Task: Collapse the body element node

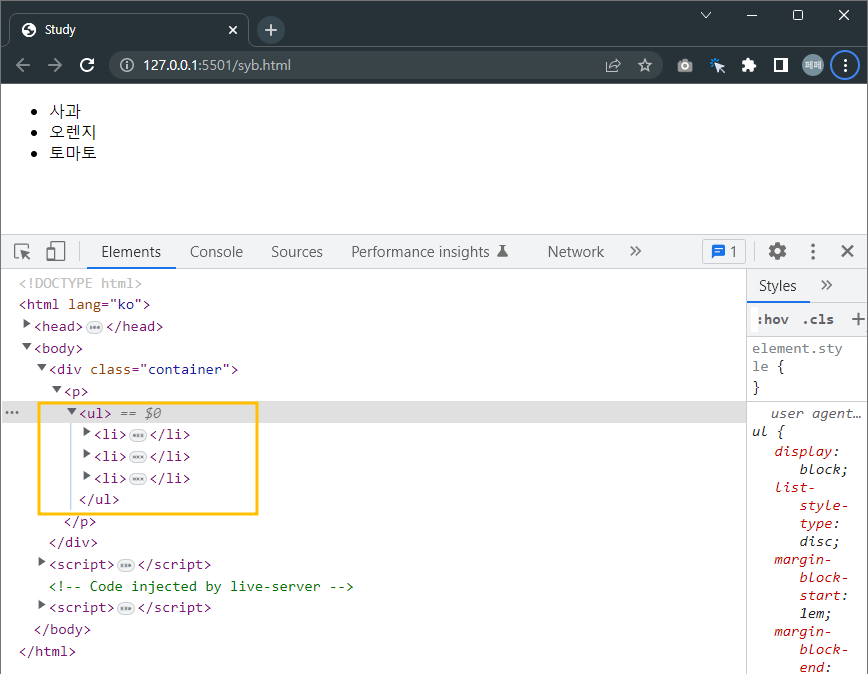Action: click(x=26, y=346)
